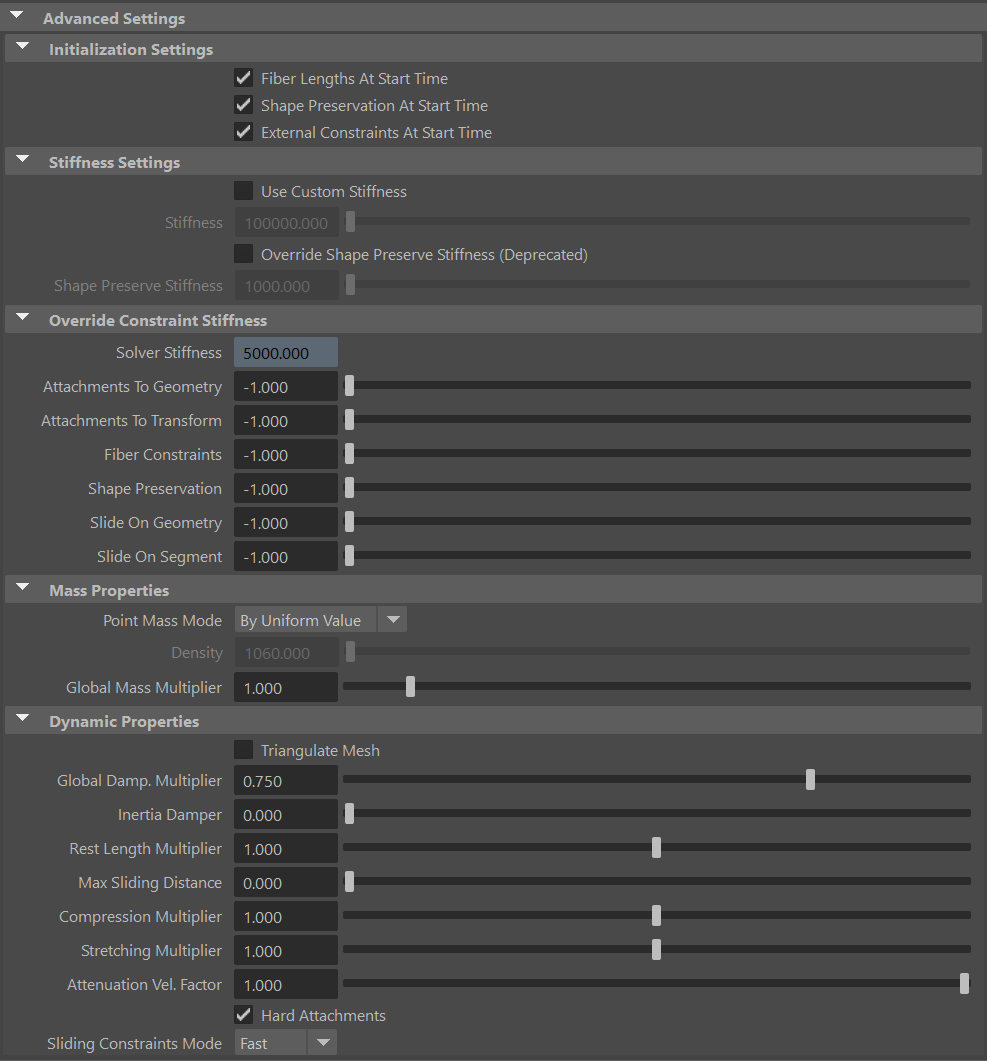Viewport: 987px width, 1061px height.
Task: Toggle External Constraints At Start Time
Action: (244, 131)
